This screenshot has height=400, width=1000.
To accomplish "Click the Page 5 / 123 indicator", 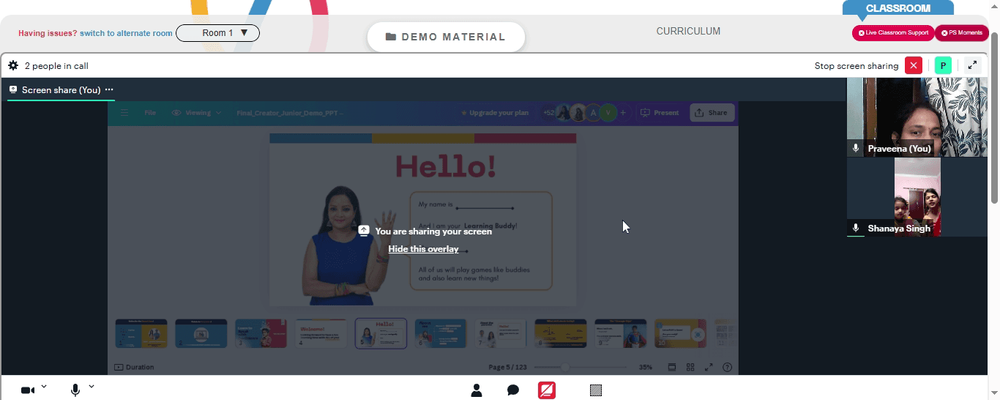I will point(508,367).
